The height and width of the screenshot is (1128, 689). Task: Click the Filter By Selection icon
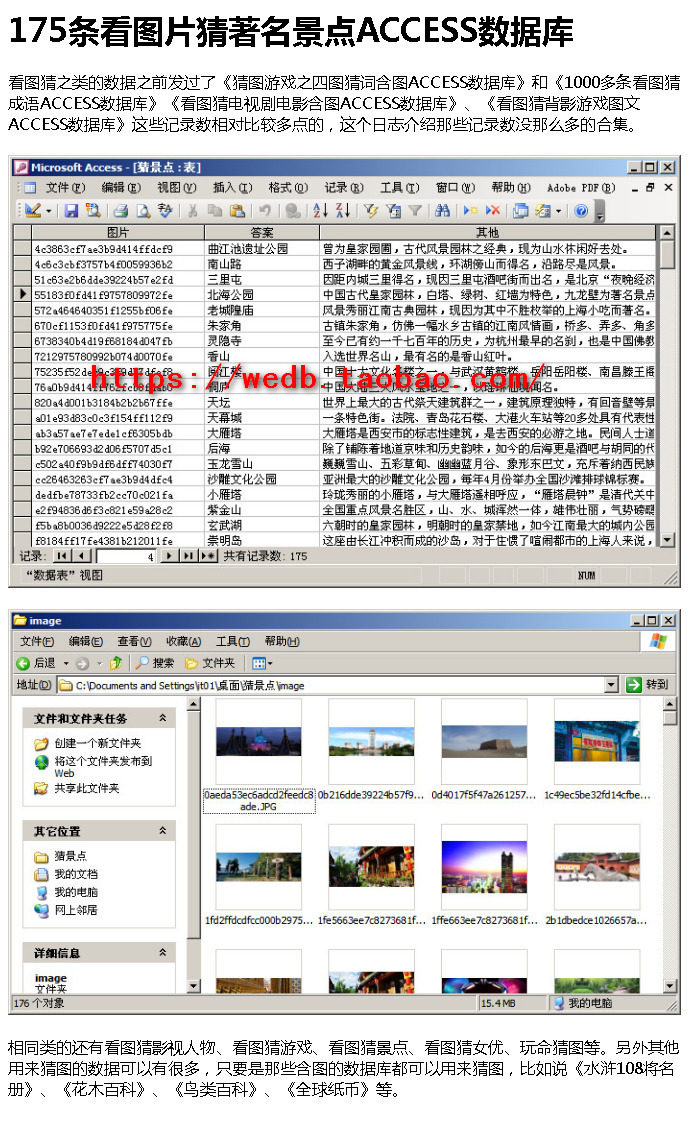click(x=370, y=210)
